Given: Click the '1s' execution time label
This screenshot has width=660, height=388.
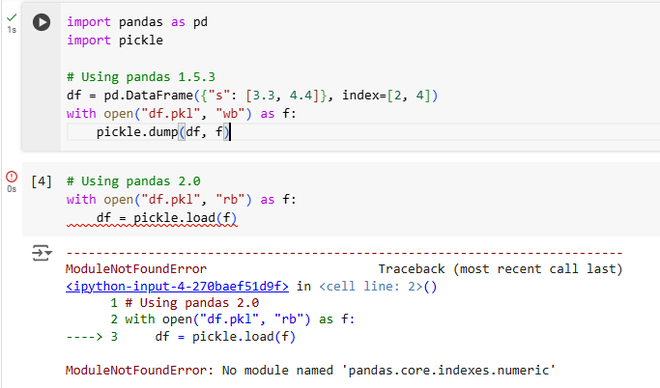Looking at the screenshot, I should 12,30.
